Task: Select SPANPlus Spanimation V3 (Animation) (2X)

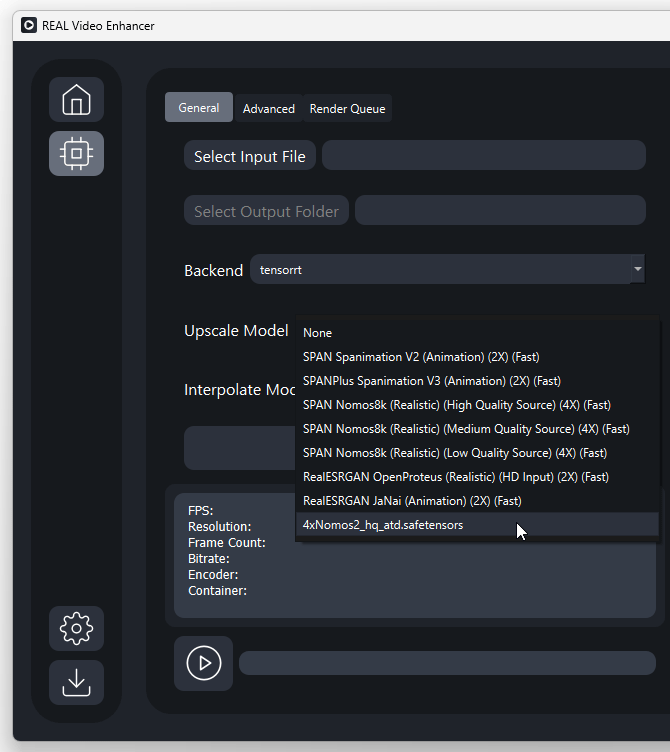Action: [478, 381]
